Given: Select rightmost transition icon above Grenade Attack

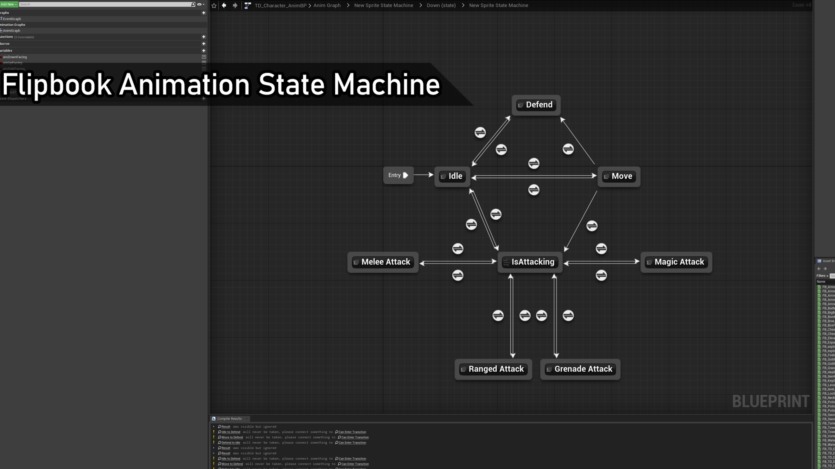Looking at the screenshot, I should coord(568,316).
